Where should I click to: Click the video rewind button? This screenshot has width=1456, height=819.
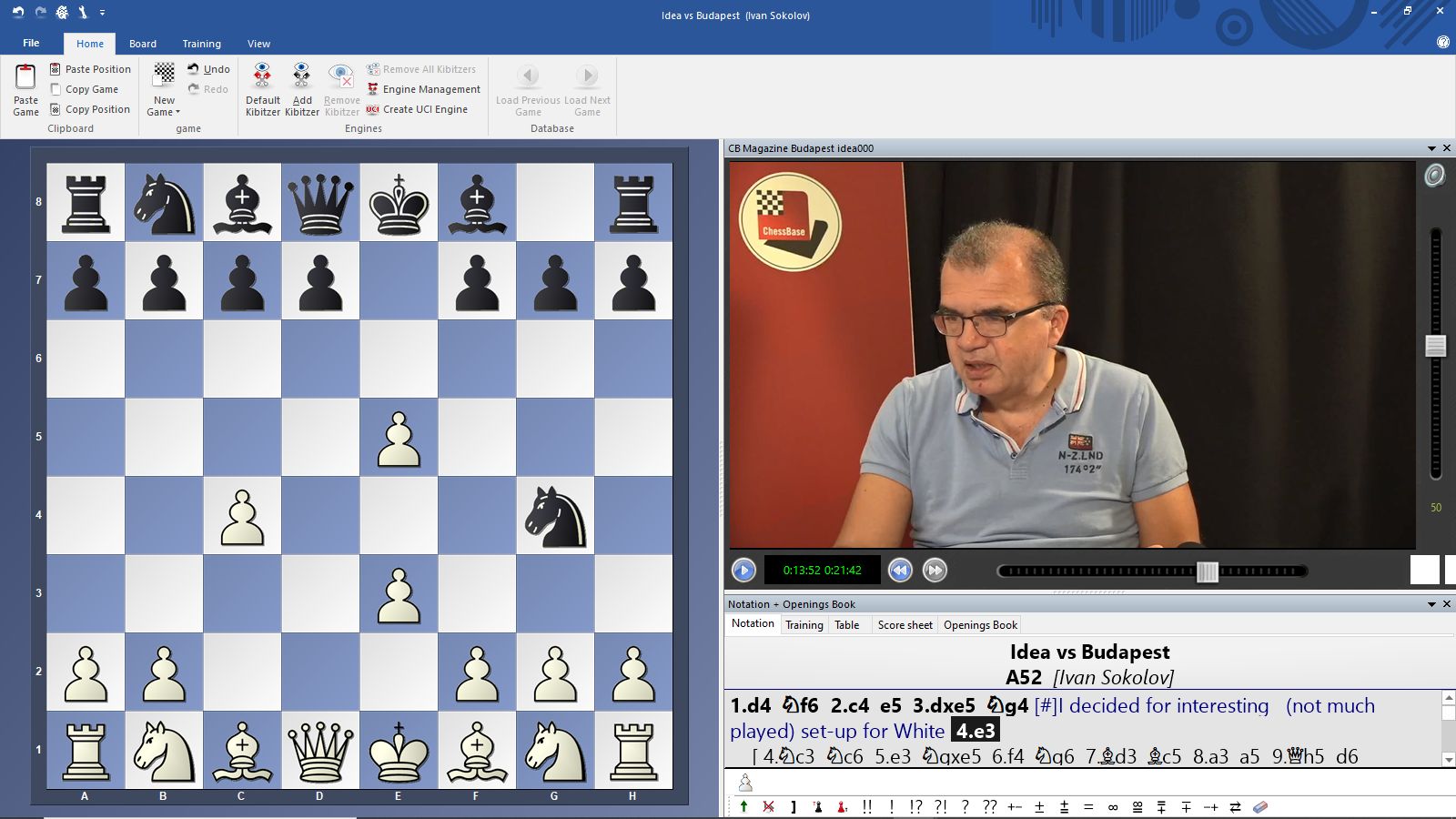900,571
